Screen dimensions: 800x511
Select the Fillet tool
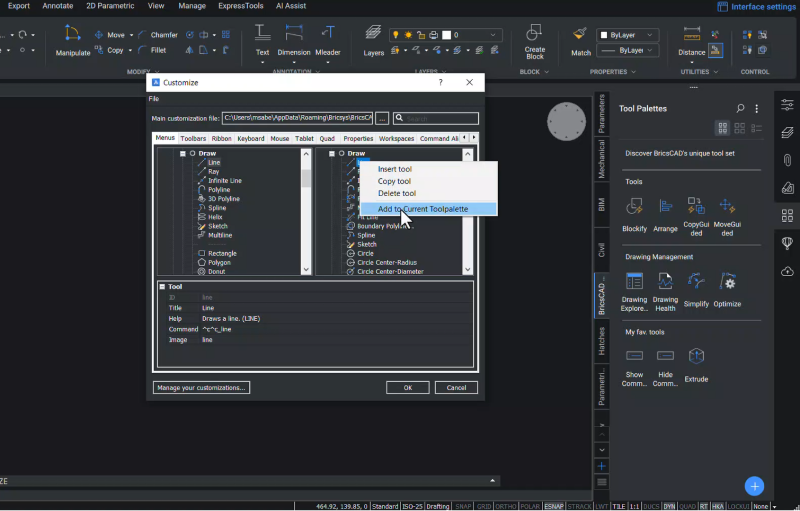[153, 50]
